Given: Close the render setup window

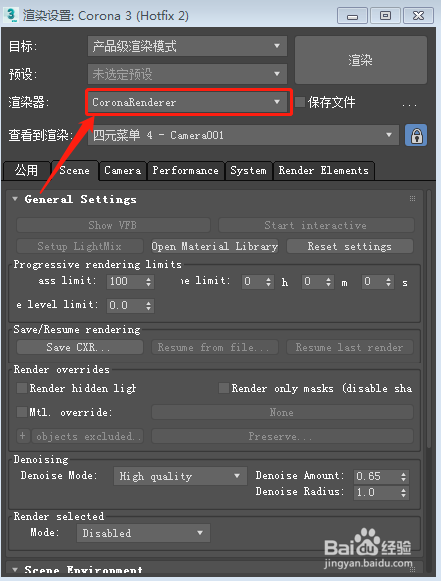Looking at the screenshot, I should click(x=418, y=16).
